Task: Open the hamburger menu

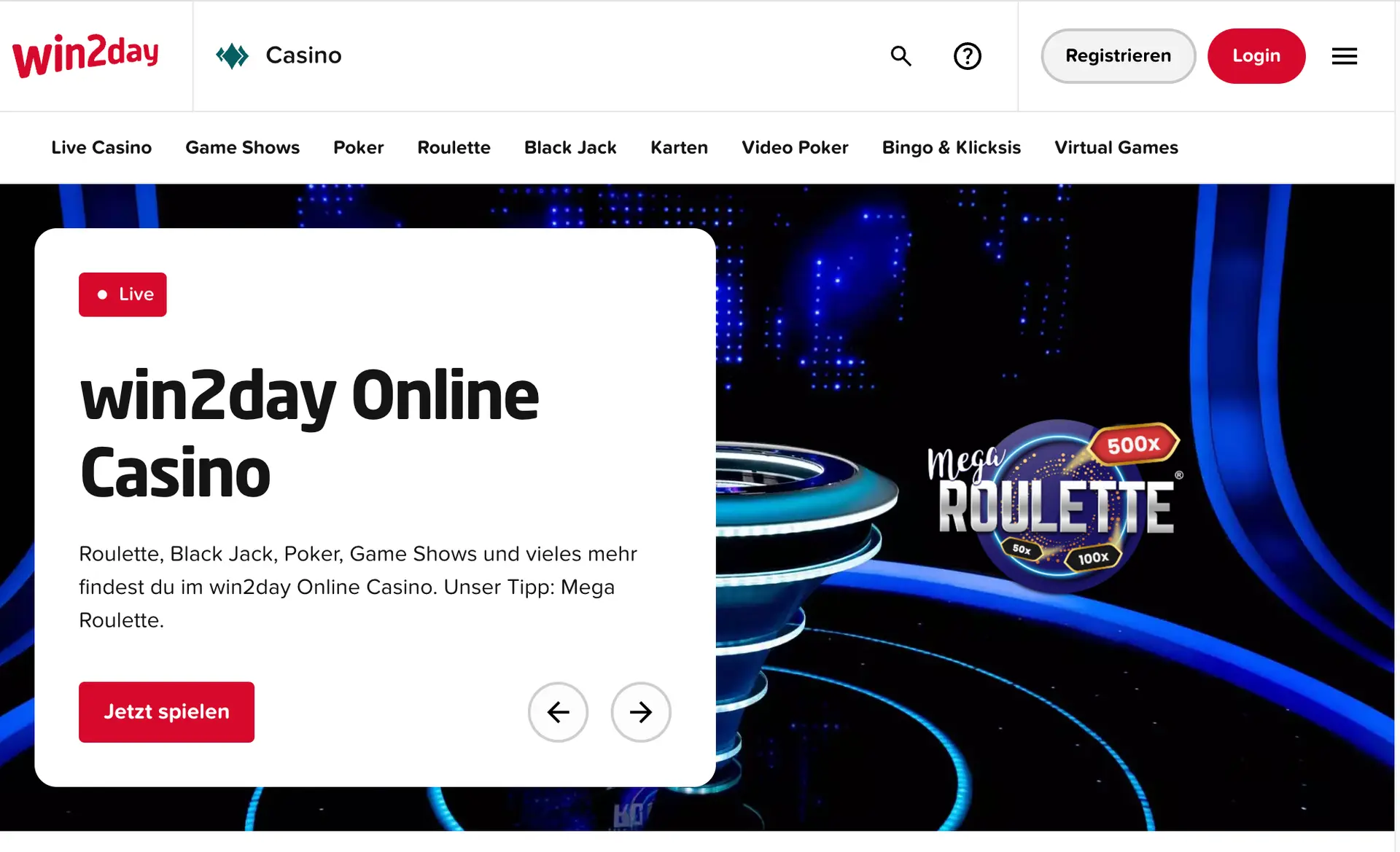Action: coord(1344,56)
